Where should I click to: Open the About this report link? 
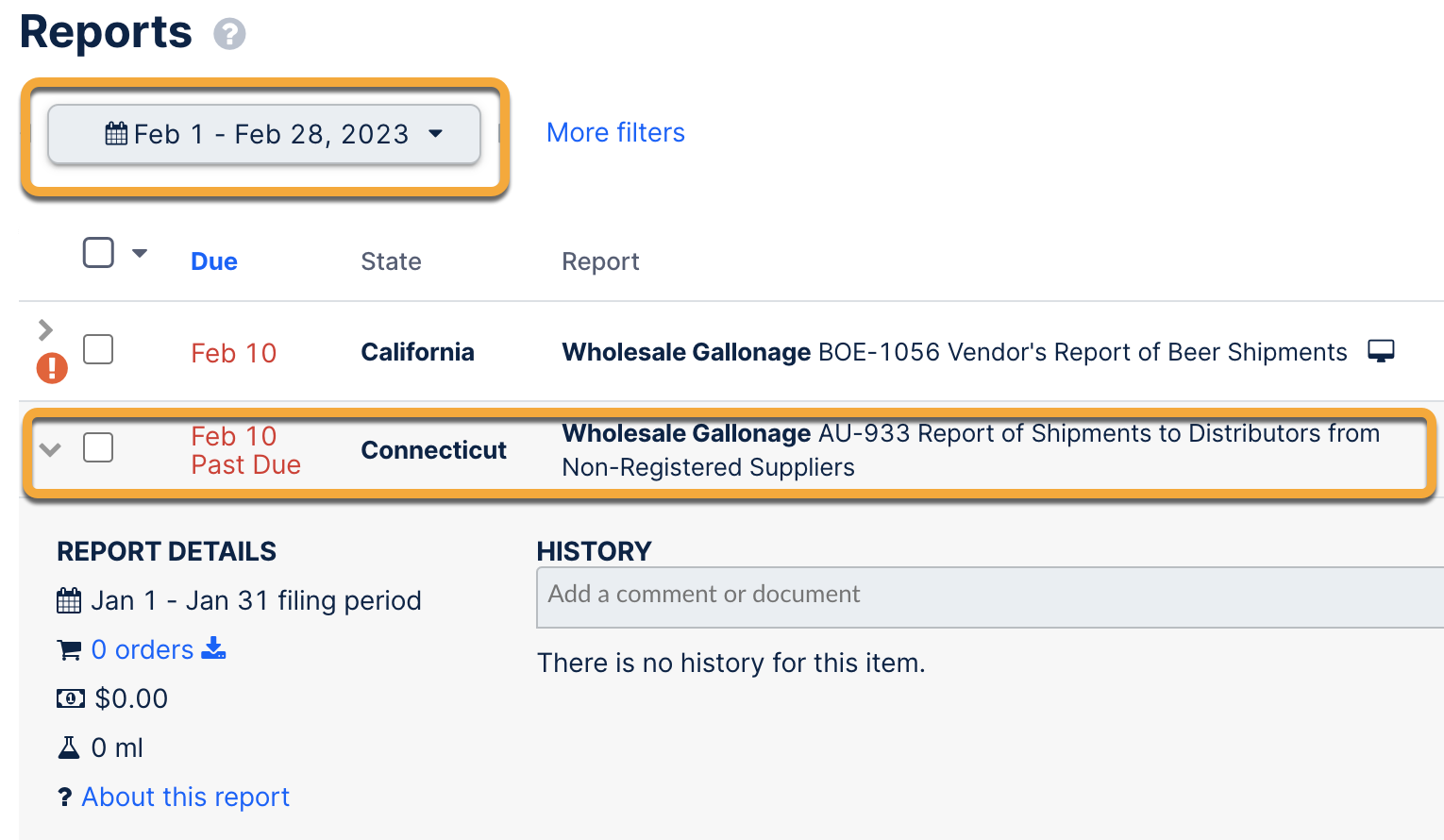[x=185, y=798]
